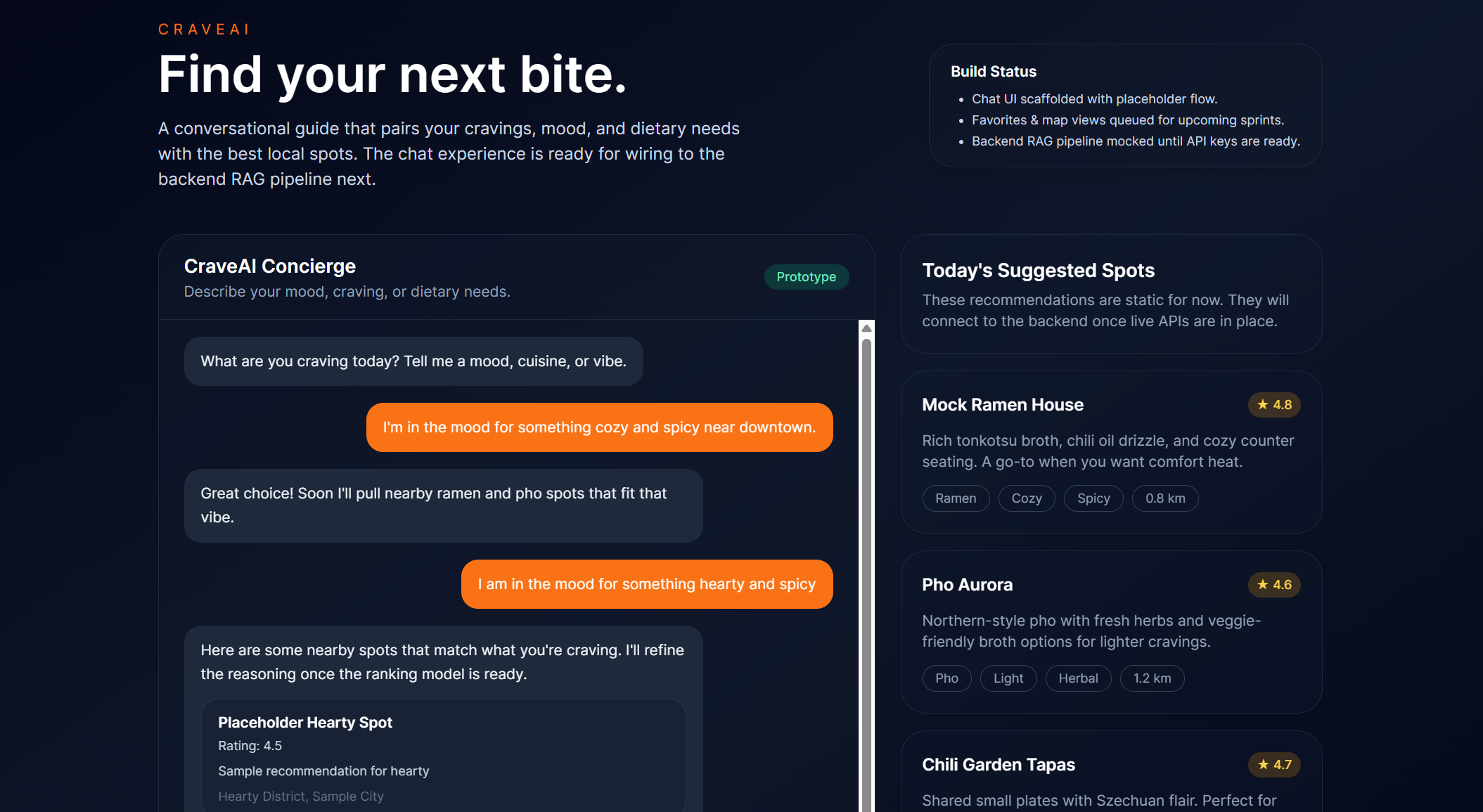Click the chat scrollbar thumb

(866, 562)
